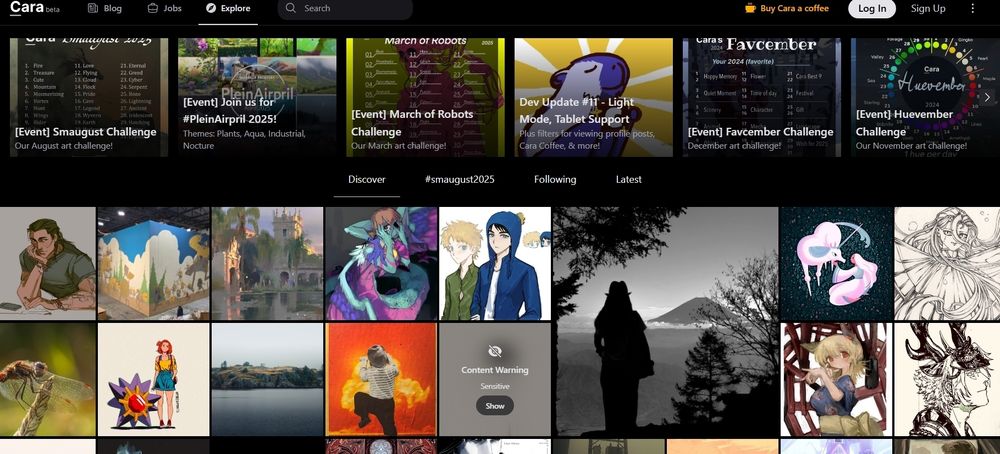The width and height of the screenshot is (1000, 454).
Task: Open the sepia line-art woman sketch
Action: (947, 263)
